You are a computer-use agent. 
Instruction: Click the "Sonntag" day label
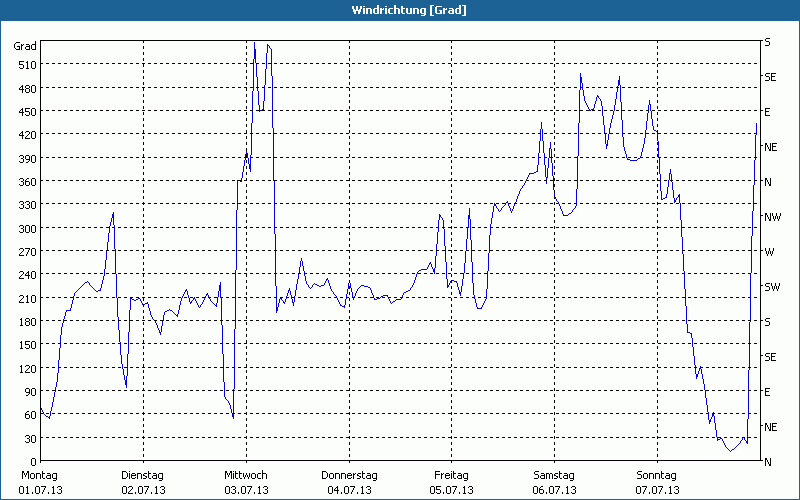[x=656, y=476]
